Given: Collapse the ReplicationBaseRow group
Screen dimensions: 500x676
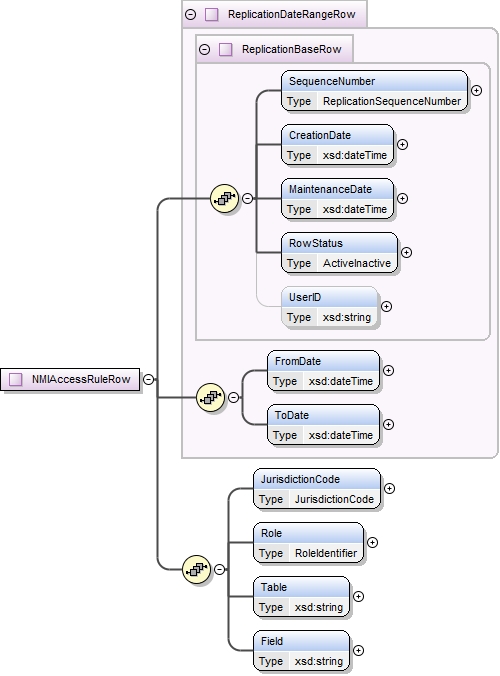Looking at the screenshot, I should [205, 50].
